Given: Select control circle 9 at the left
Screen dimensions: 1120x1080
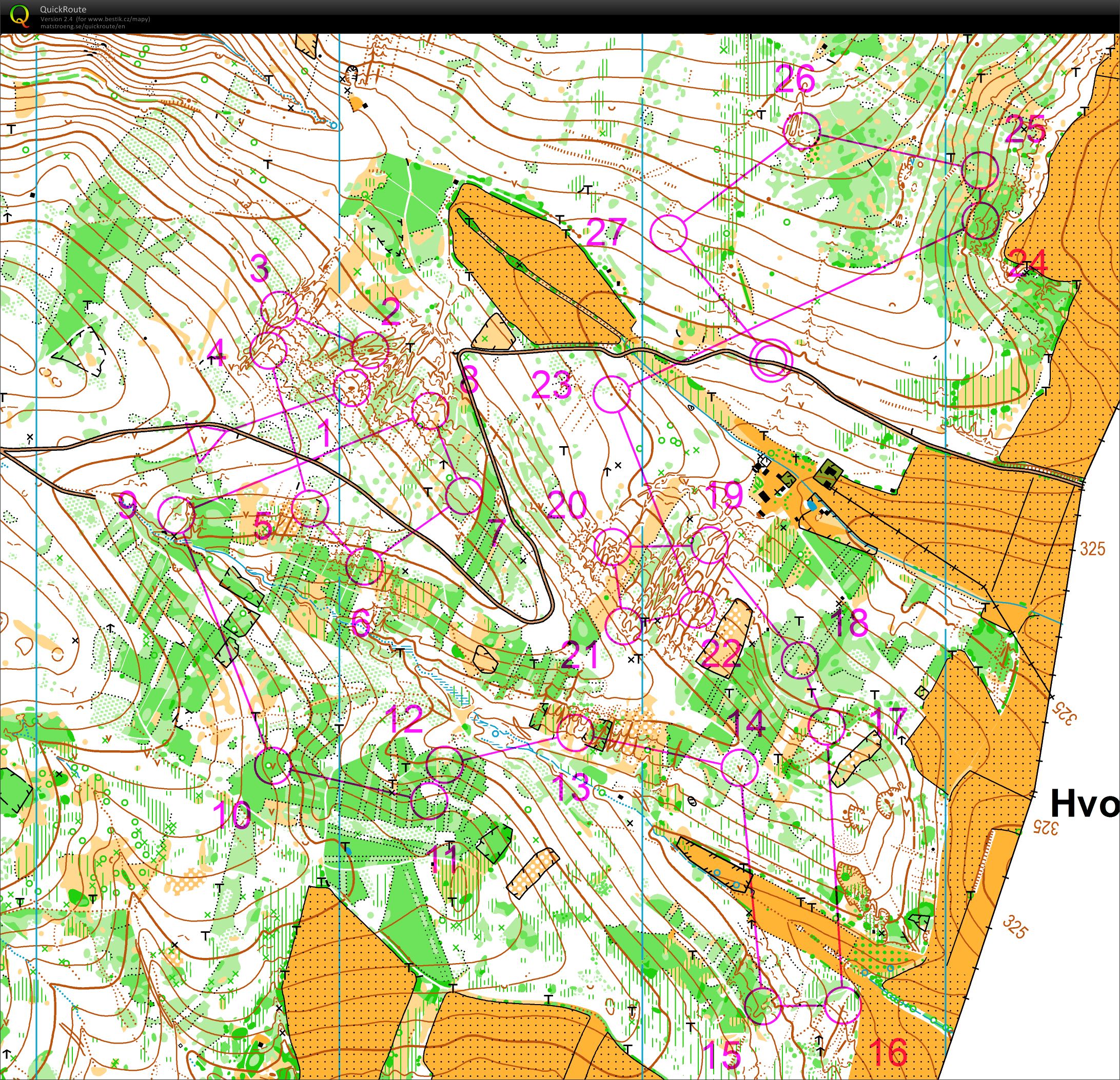Looking at the screenshot, I should click(x=176, y=514).
